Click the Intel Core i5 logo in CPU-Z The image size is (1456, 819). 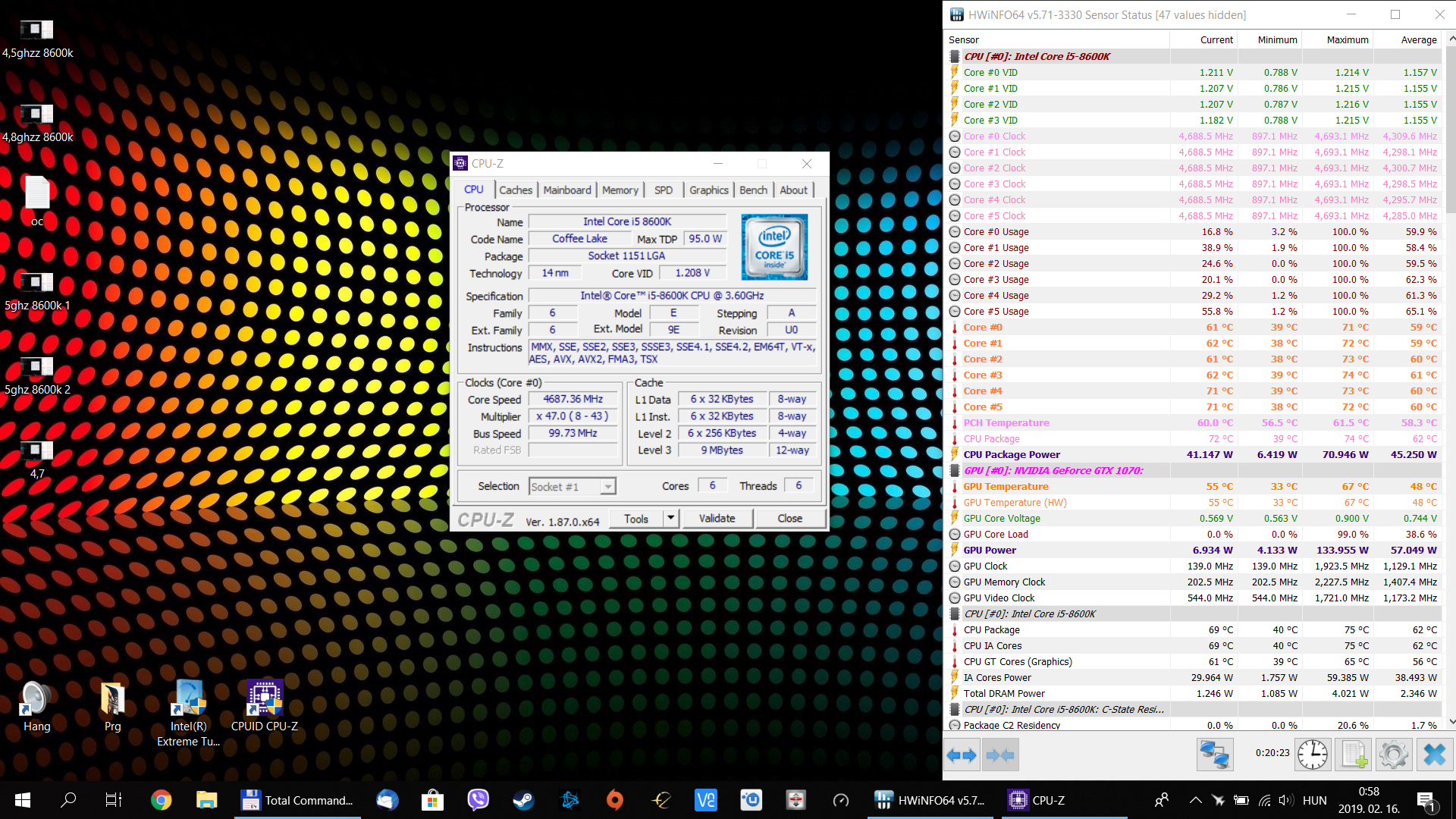(774, 246)
